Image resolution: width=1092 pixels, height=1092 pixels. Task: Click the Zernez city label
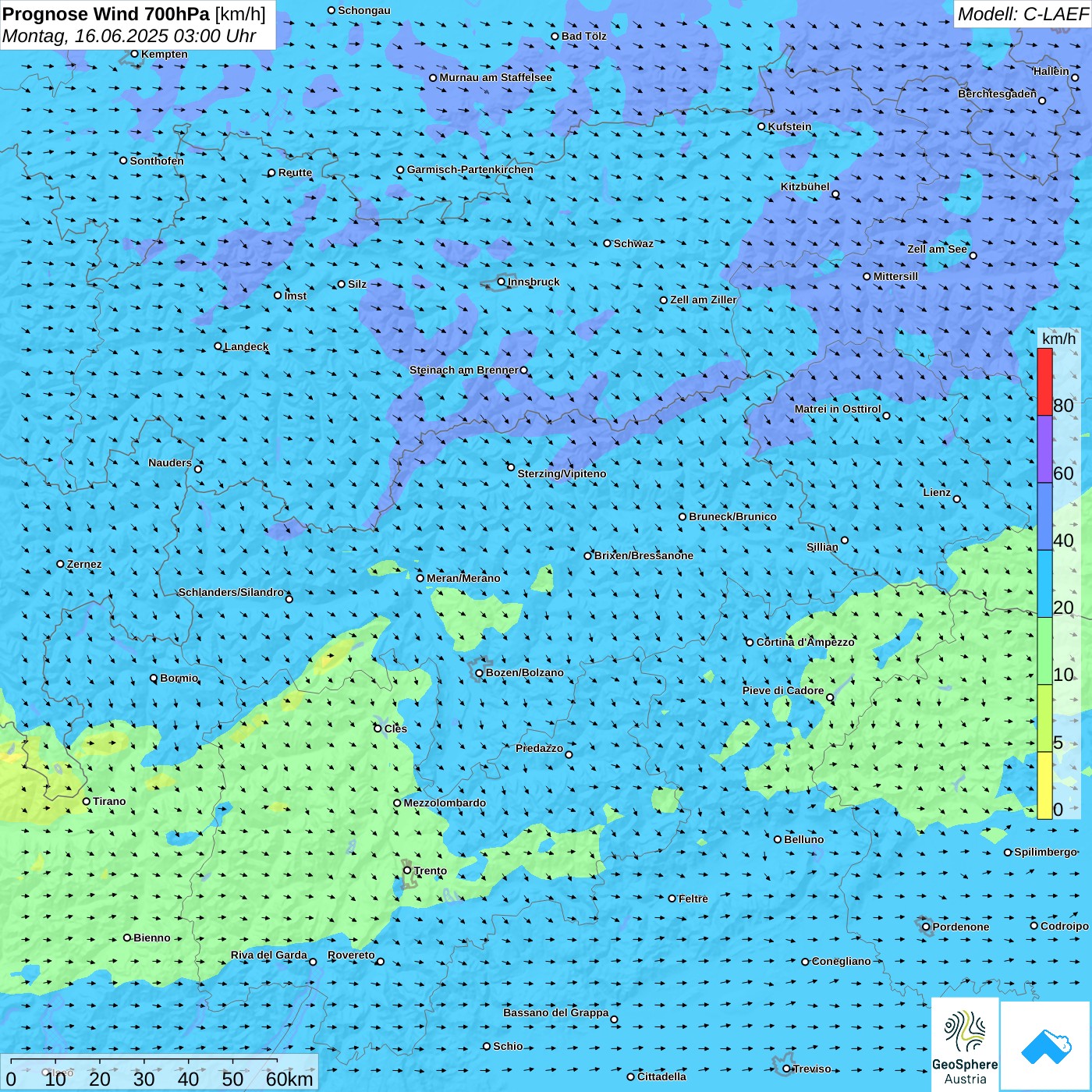pyautogui.click(x=84, y=564)
